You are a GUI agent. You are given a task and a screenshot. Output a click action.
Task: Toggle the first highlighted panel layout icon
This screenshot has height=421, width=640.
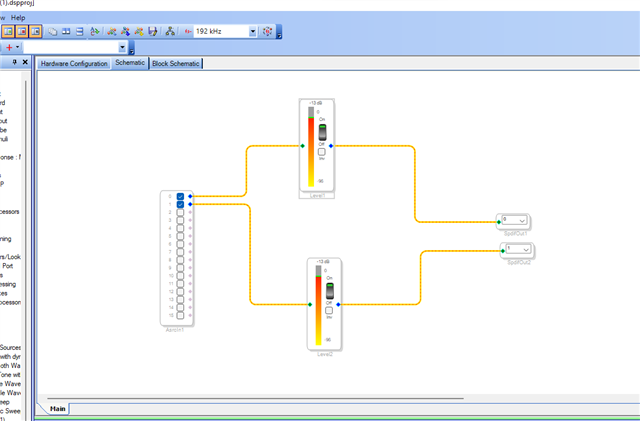click(8, 31)
